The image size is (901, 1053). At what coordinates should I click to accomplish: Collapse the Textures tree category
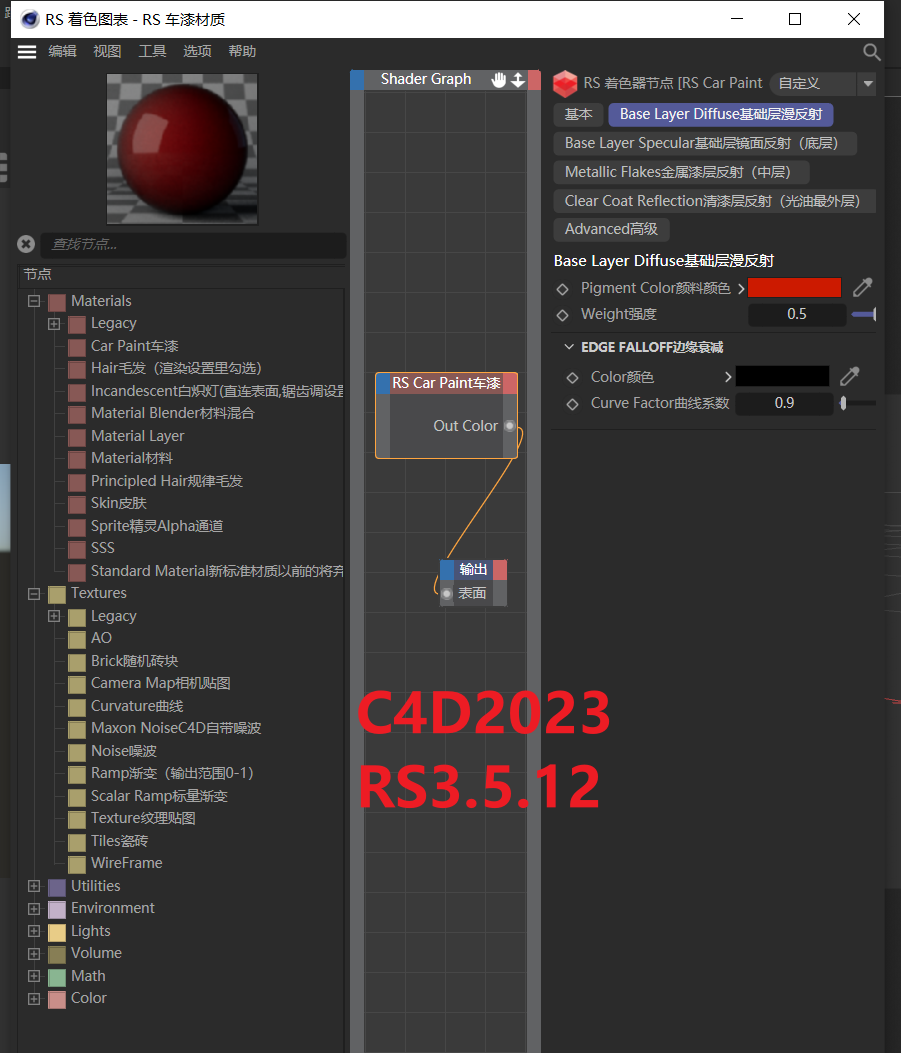tap(34, 594)
